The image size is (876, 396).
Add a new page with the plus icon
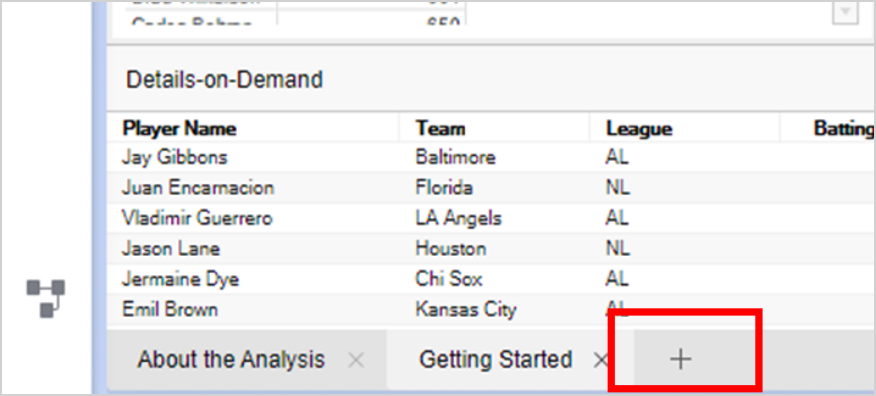point(680,359)
